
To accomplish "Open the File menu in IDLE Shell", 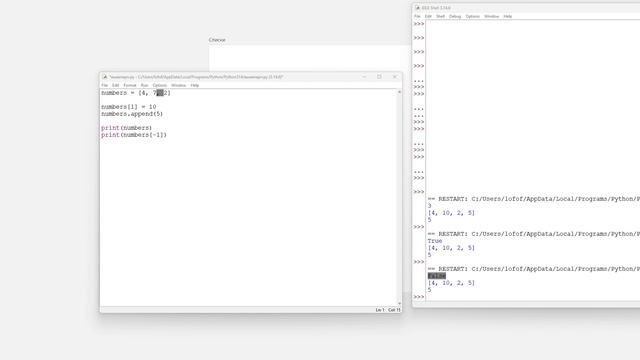I will 417,16.
